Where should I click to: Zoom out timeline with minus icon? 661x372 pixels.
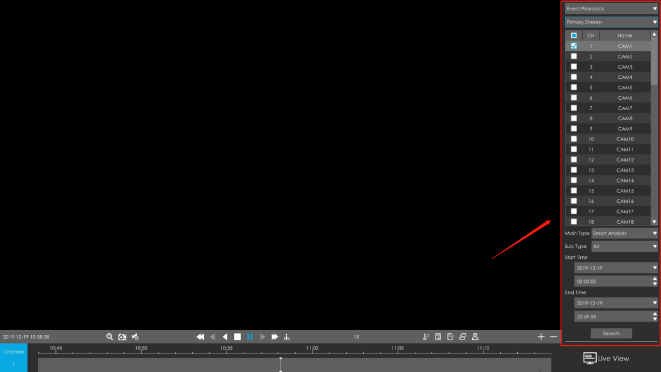click(554, 337)
